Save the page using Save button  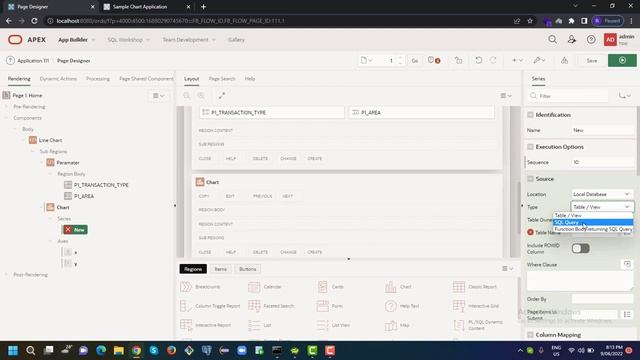pyautogui.click(x=592, y=60)
